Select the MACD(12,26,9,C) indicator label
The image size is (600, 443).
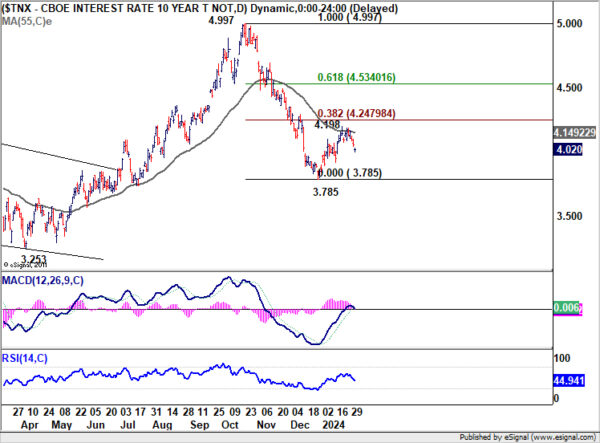43,281
